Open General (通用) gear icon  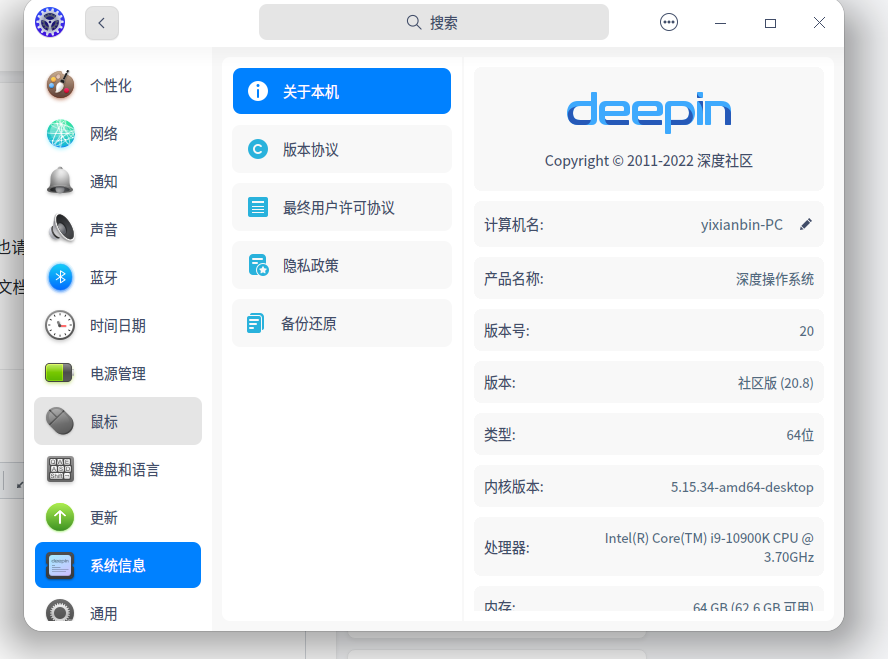(60, 611)
